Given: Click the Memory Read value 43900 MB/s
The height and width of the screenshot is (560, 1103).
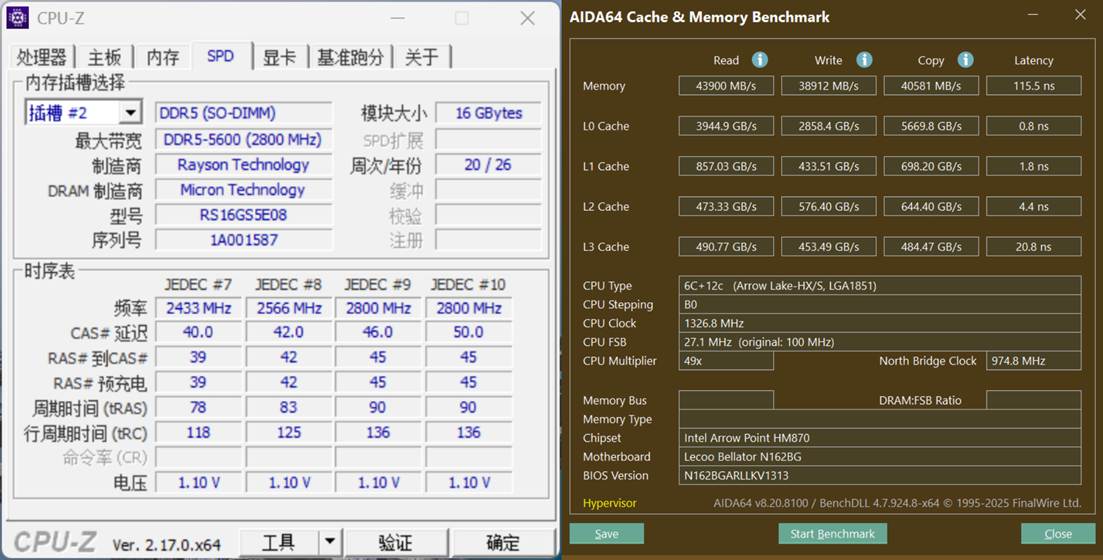Looking at the screenshot, I should tap(726, 86).
